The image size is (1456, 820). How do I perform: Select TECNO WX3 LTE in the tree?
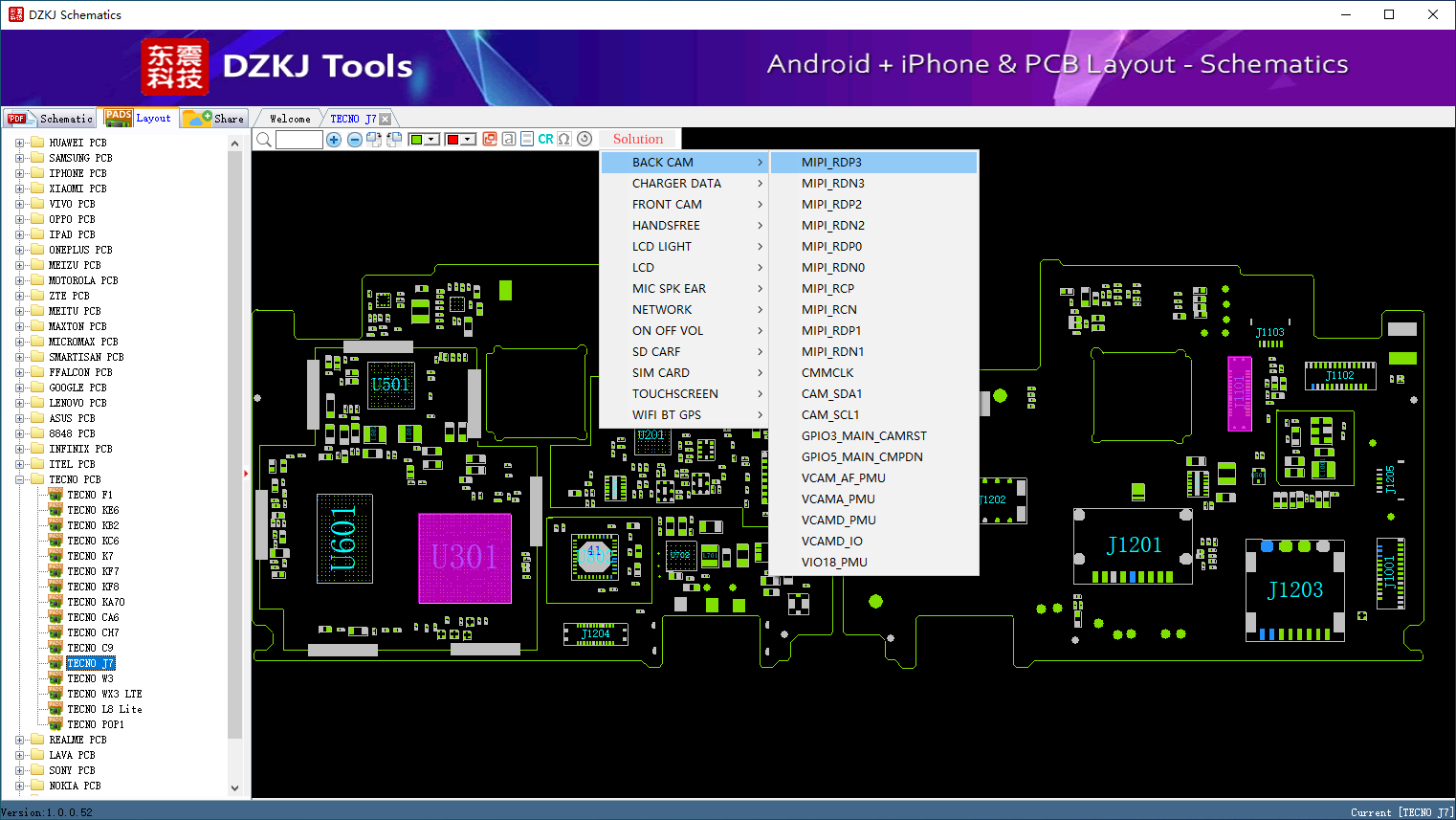click(104, 694)
